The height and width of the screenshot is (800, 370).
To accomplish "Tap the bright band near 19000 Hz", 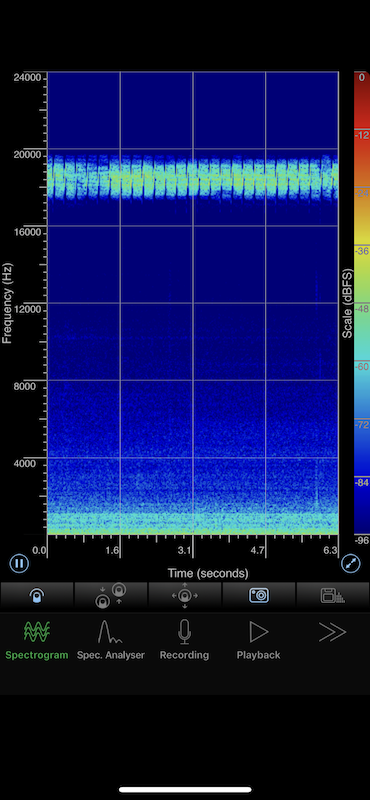I will click(192, 177).
